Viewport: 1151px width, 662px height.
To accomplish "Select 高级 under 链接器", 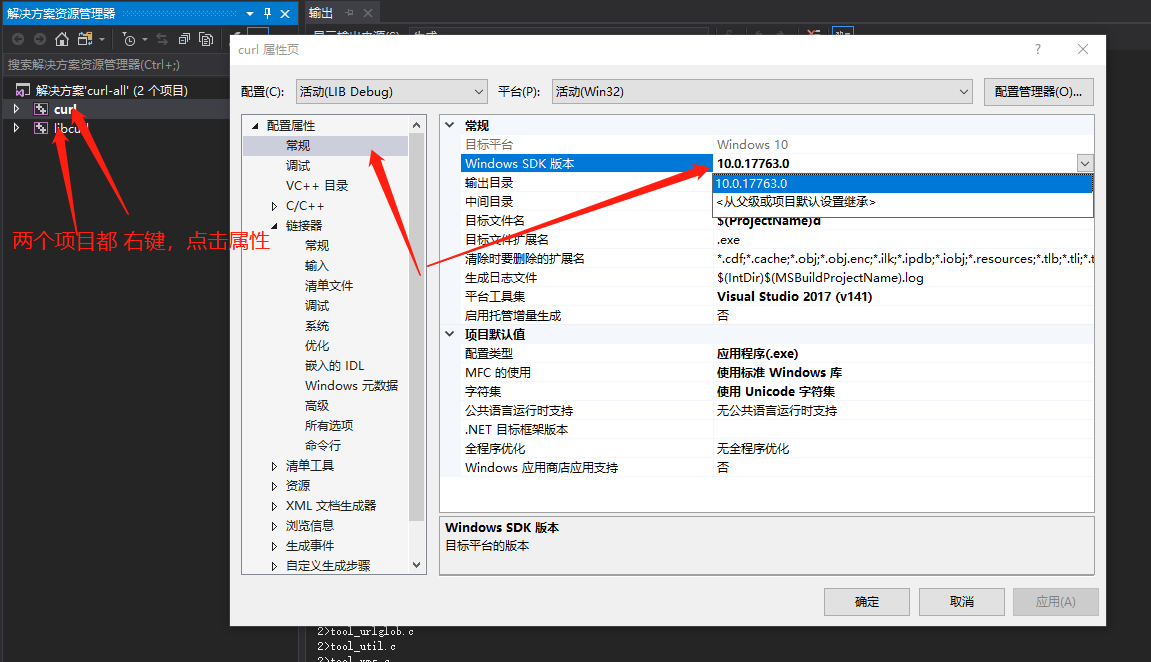I will [317, 406].
